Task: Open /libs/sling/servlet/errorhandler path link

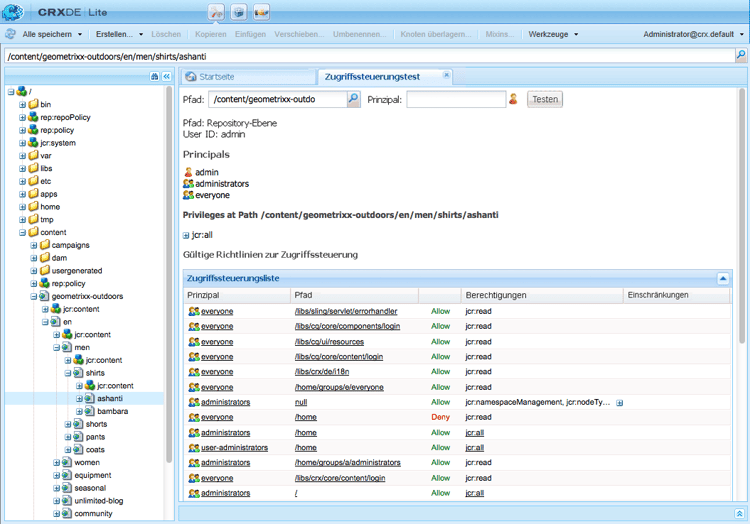Action: [x=346, y=311]
